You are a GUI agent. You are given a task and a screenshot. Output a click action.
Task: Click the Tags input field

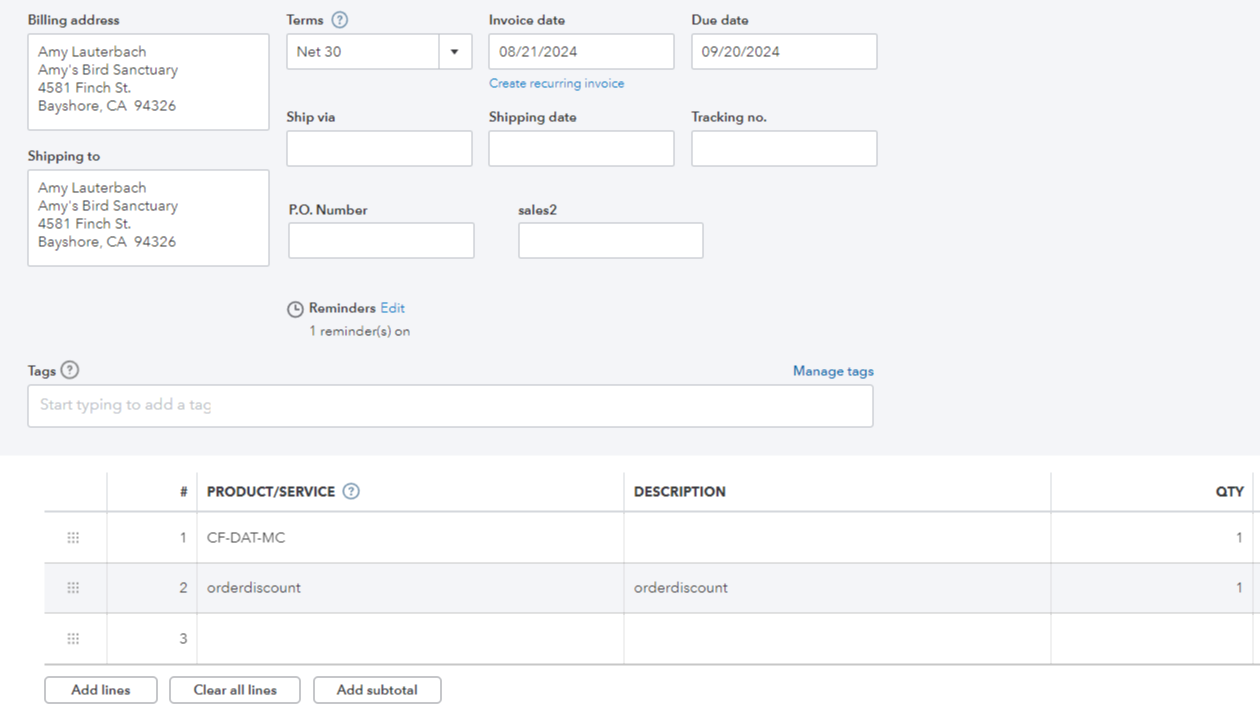[450, 406]
